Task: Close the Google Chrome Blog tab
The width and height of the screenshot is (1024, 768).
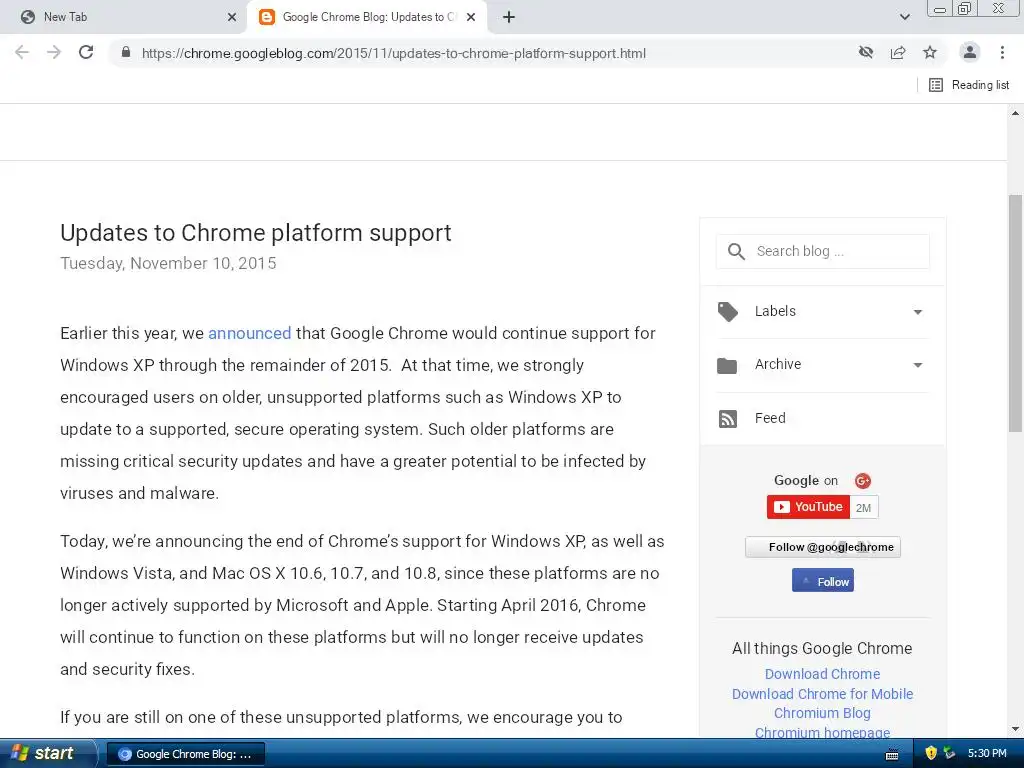Action: [471, 17]
